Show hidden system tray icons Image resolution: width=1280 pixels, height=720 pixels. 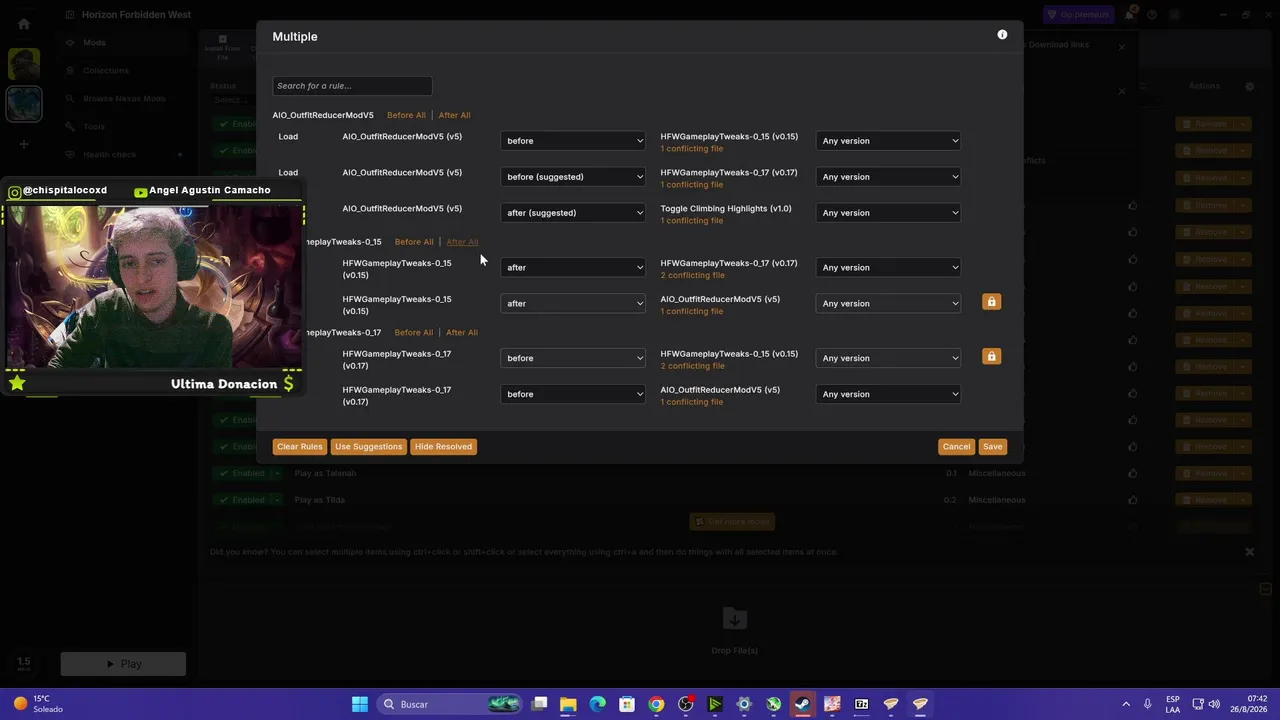coord(1126,704)
